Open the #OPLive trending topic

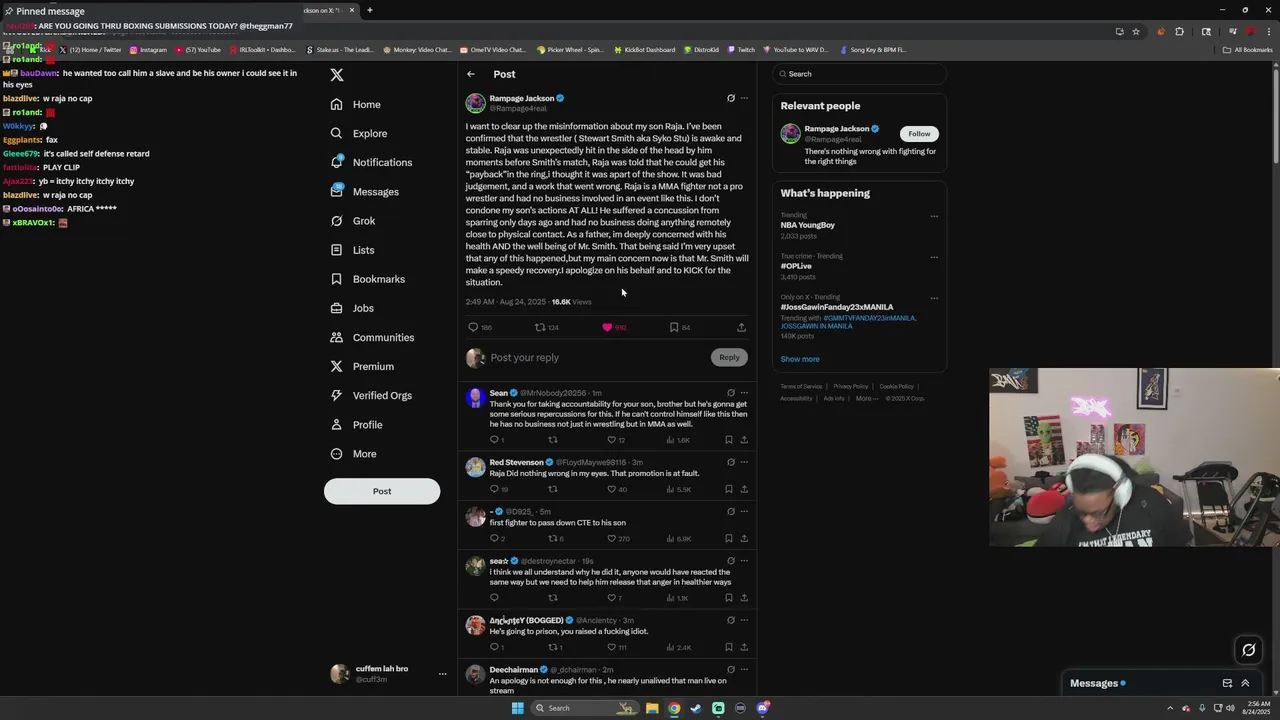tap(796, 266)
